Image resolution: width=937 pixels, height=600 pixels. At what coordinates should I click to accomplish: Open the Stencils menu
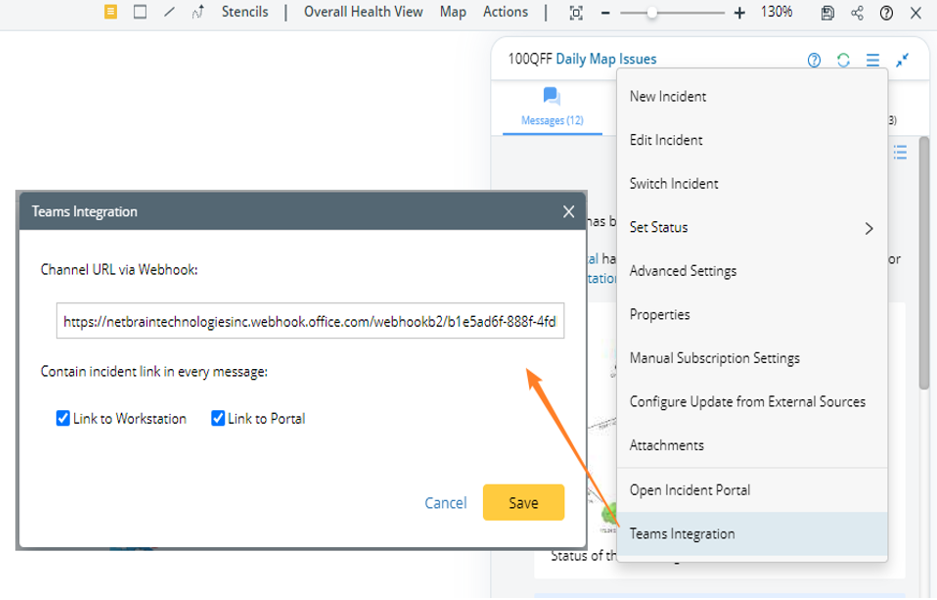tap(245, 12)
